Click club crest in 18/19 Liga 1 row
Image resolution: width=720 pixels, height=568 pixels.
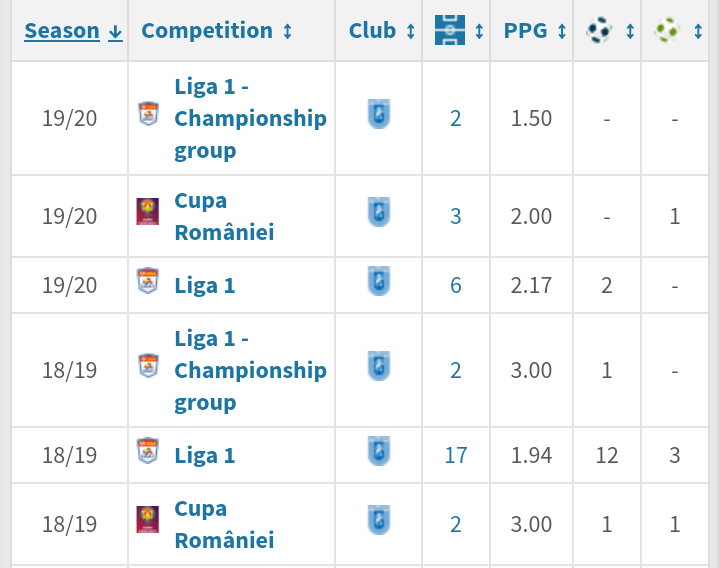pos(379,451)
